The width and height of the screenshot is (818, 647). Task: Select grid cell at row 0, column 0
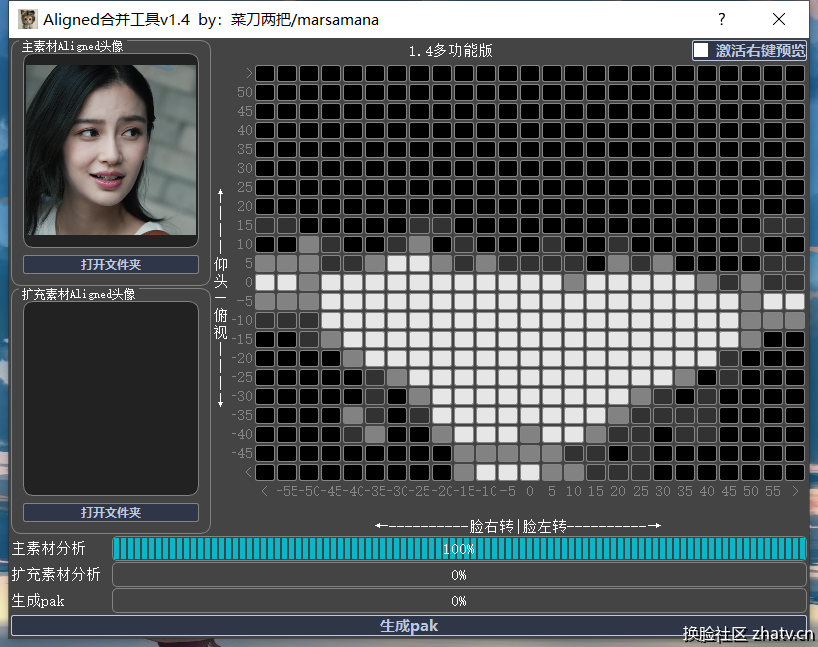coord(529,282)
